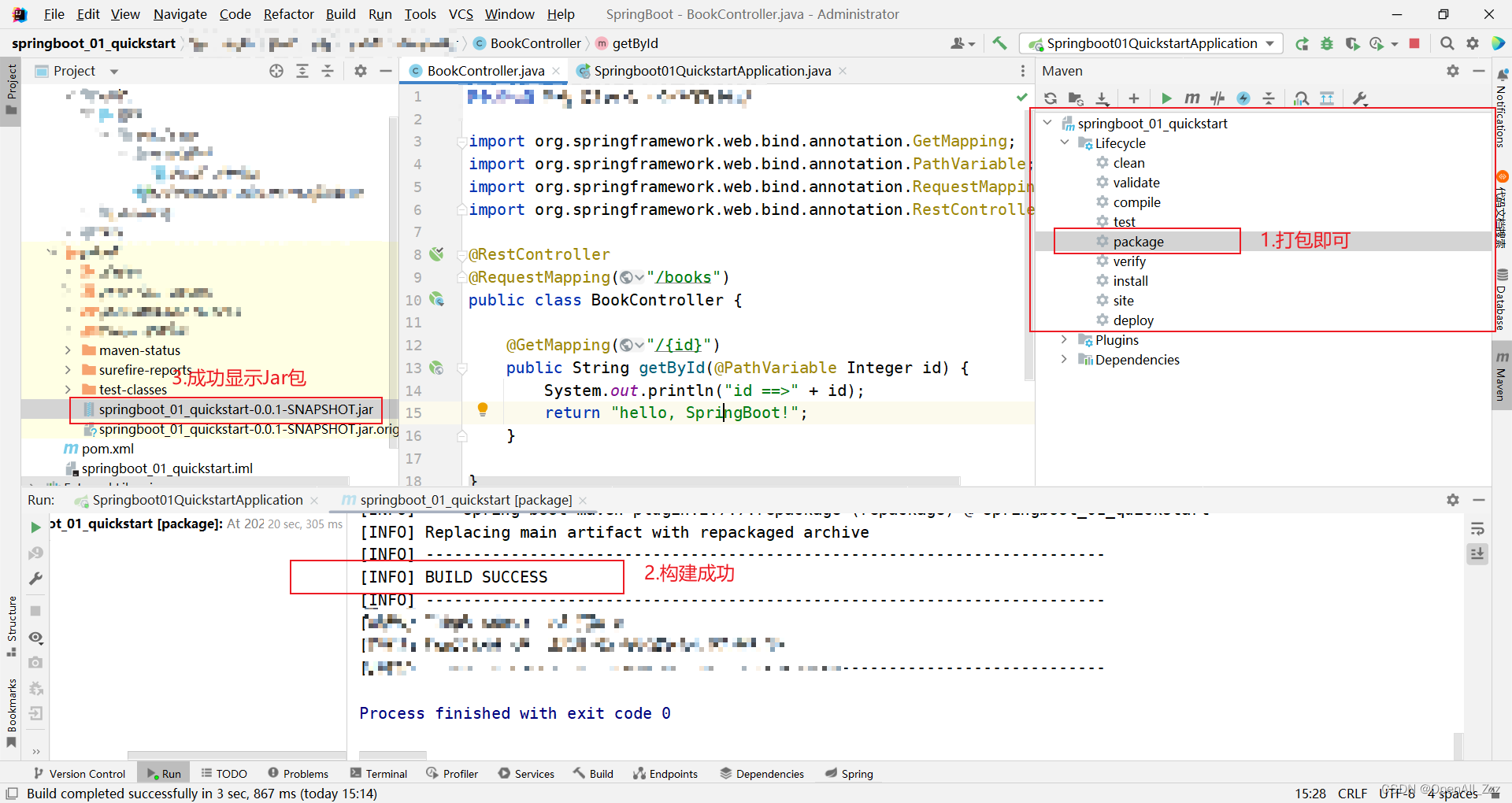Screen dimensions: 1512x803
Task: Open Endpoints tool window
Action: (x=665, y=774)
